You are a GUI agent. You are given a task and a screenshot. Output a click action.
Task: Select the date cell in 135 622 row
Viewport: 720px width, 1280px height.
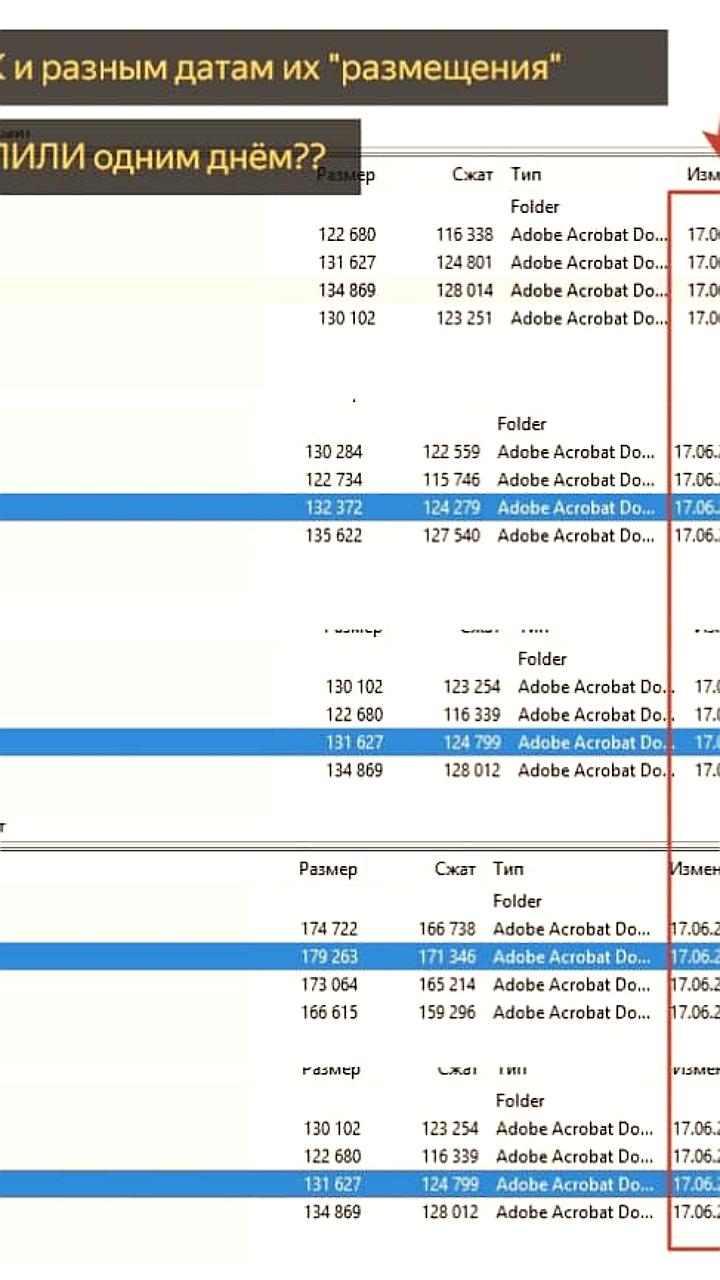(697, 536)
